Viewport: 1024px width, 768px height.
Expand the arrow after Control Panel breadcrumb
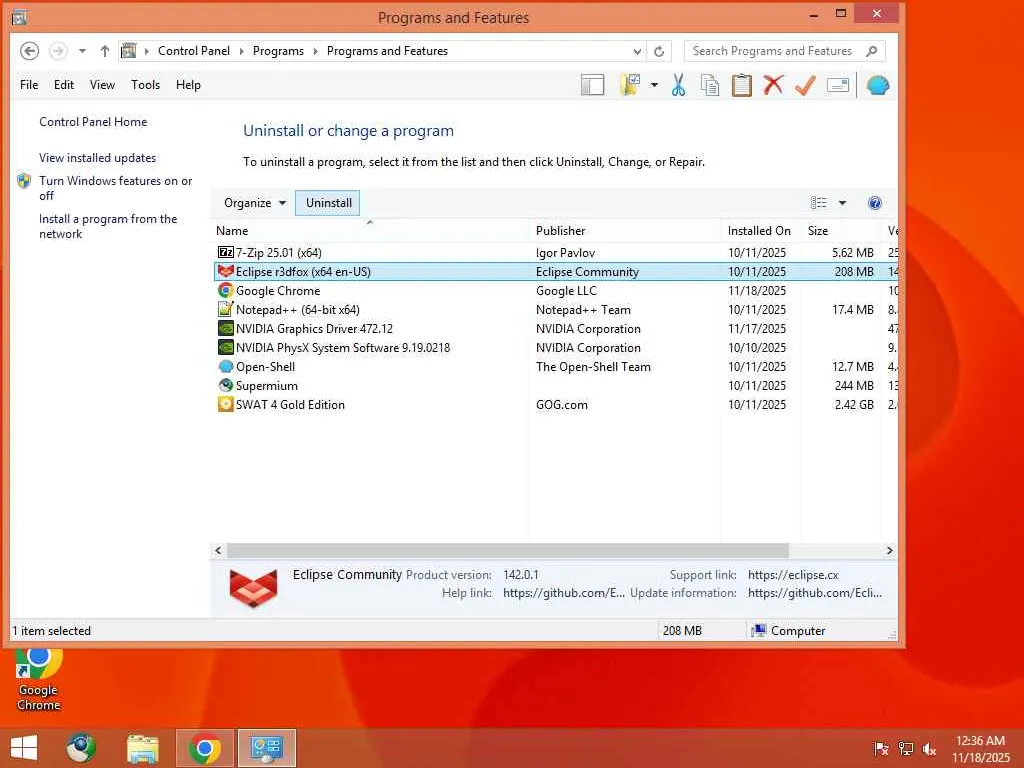(x=242, y=51)
